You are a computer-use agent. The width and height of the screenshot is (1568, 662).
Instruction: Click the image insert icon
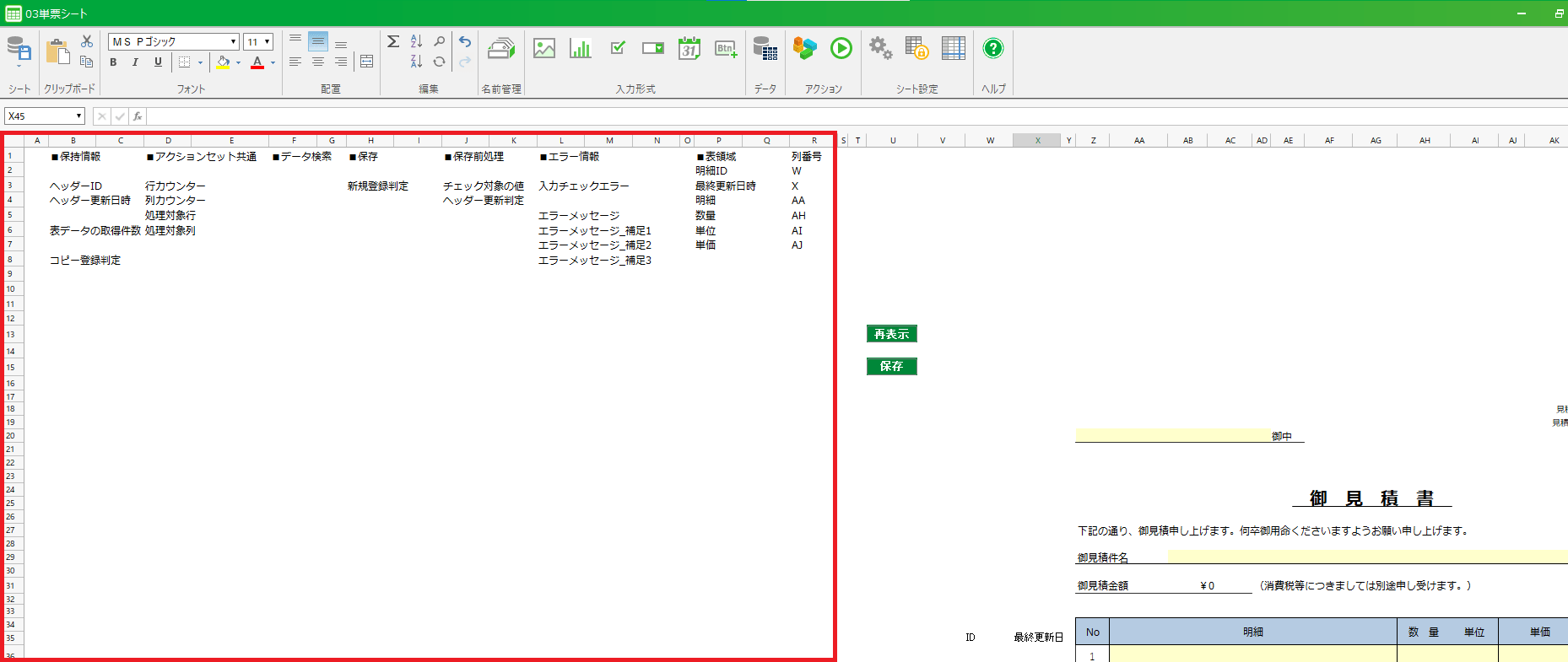click(544, 49)
